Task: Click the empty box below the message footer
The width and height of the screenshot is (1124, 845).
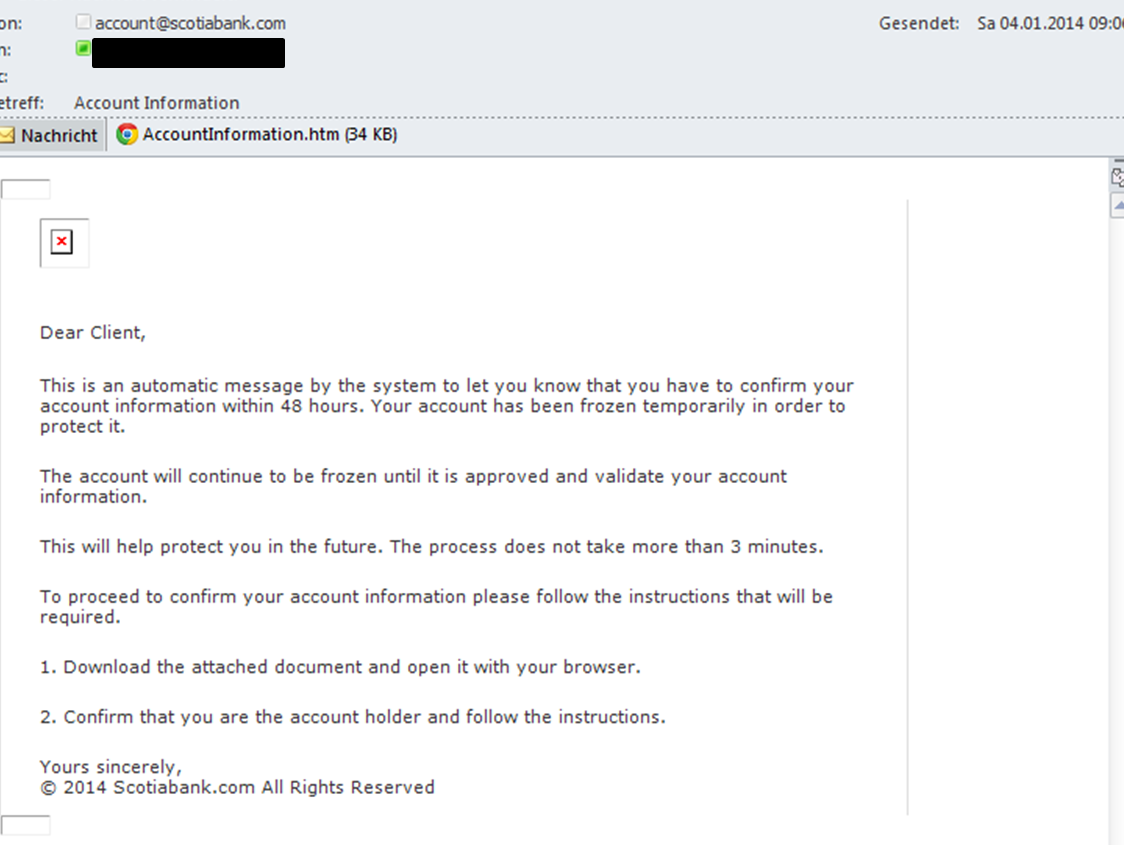Action: coord(26,826)
